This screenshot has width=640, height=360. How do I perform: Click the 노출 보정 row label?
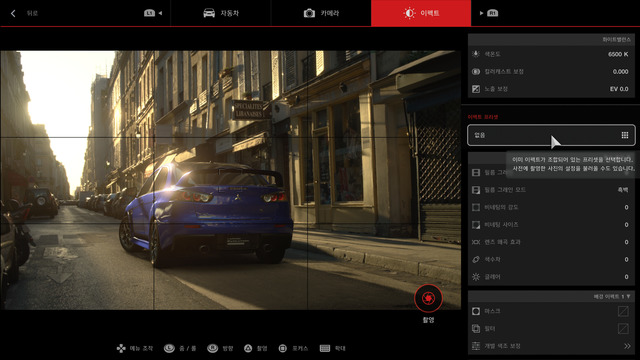click(x=496, y=89)
